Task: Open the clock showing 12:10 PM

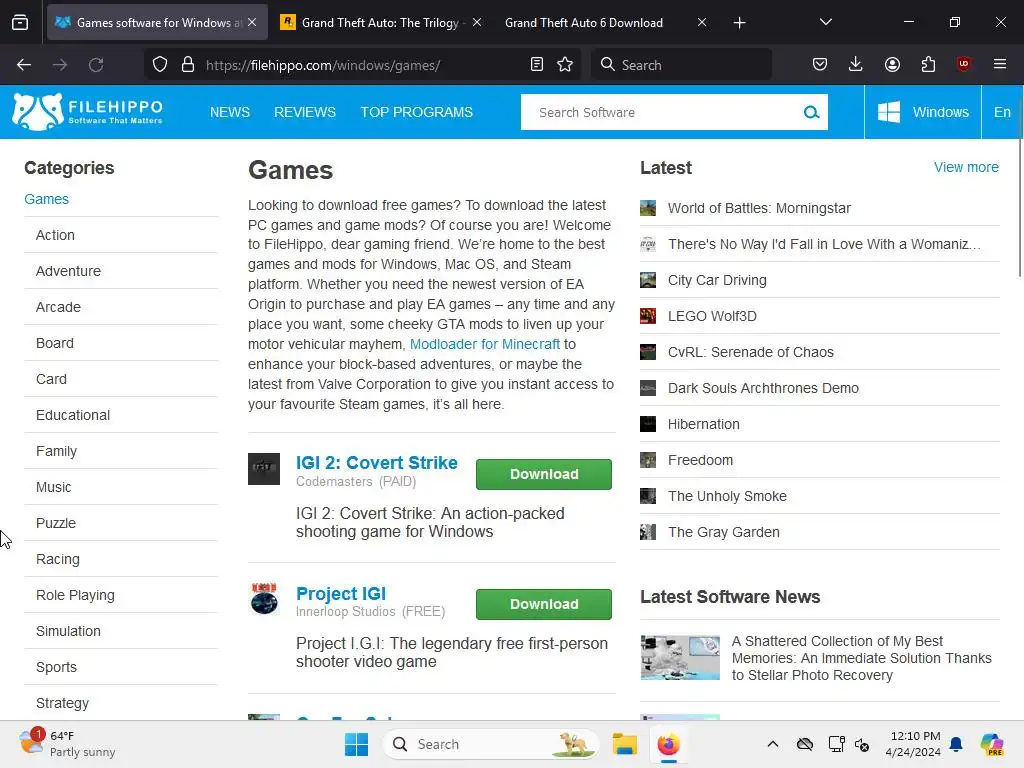Action: pos(913,744)
